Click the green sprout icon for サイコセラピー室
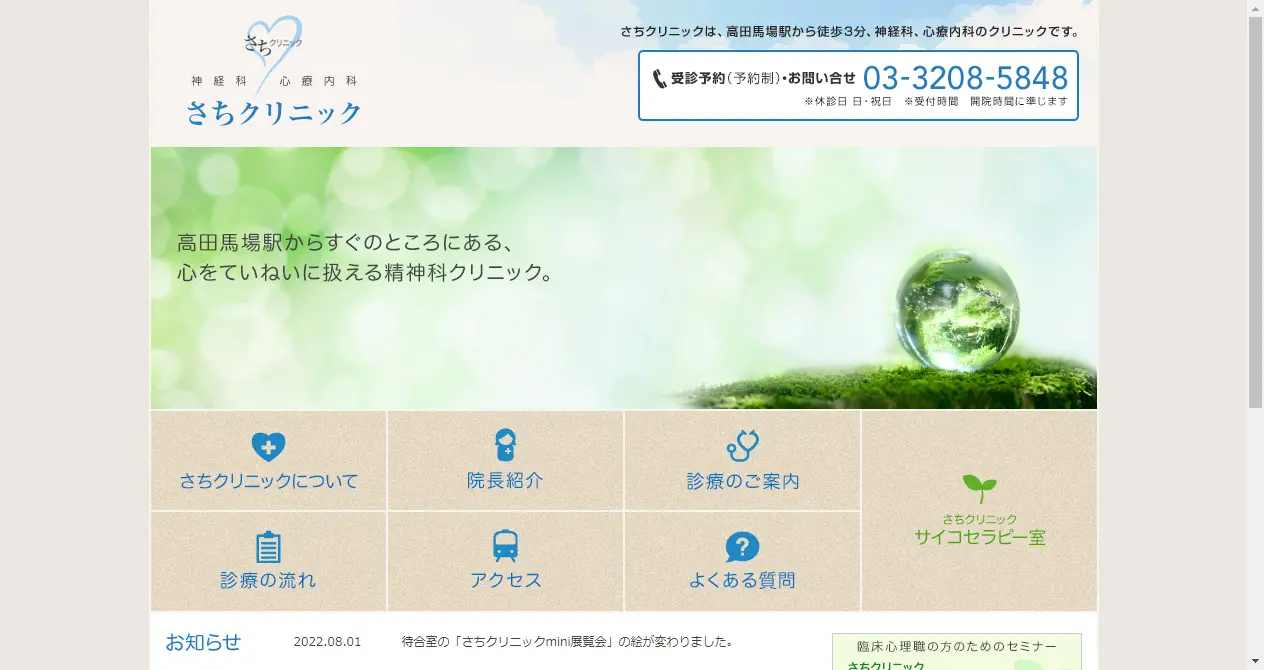The image size is (1264, 670). pyautogui.click(x=979, y=487)
